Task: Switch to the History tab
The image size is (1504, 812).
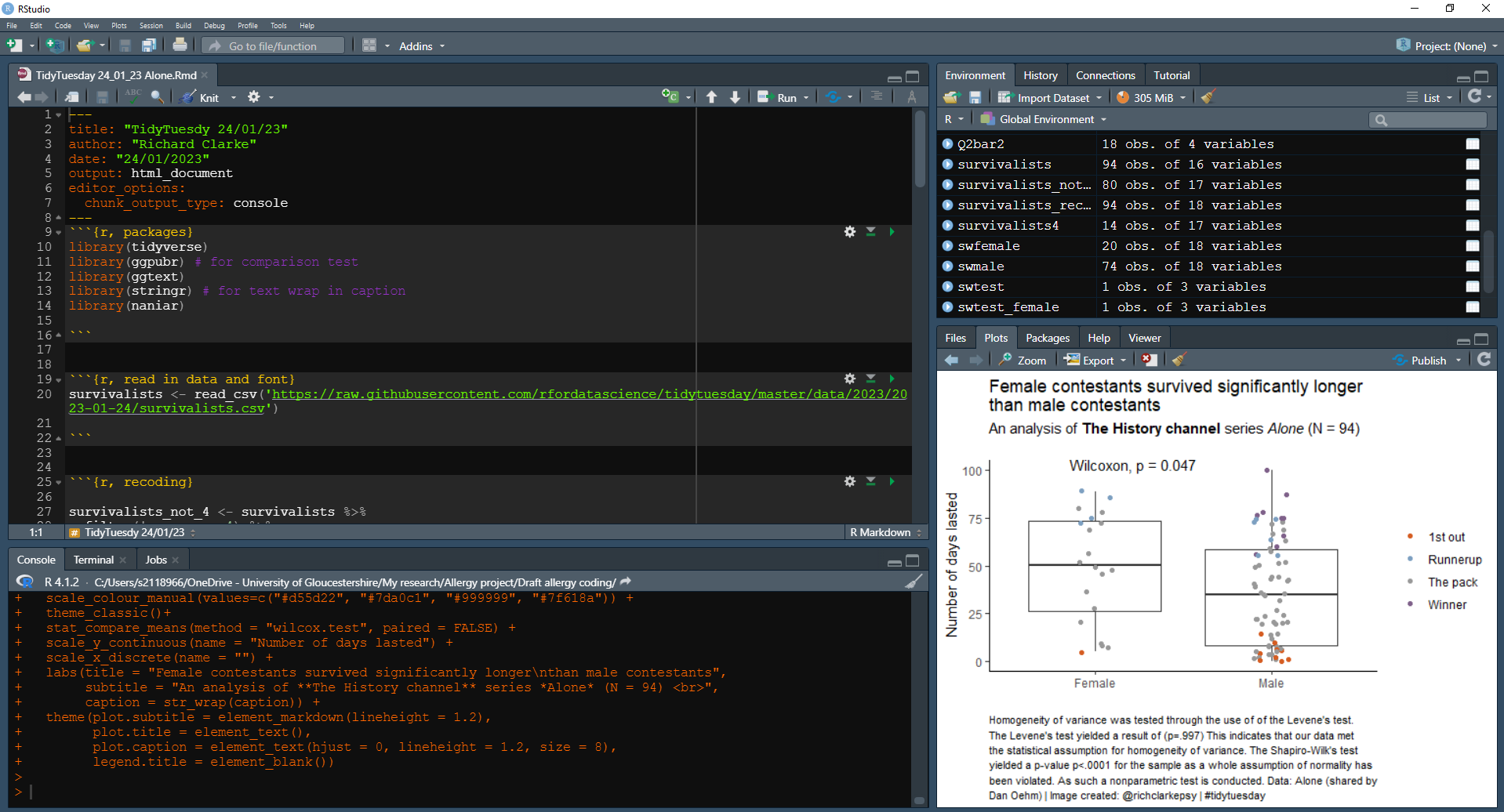Action: (x=1040, y=75)
